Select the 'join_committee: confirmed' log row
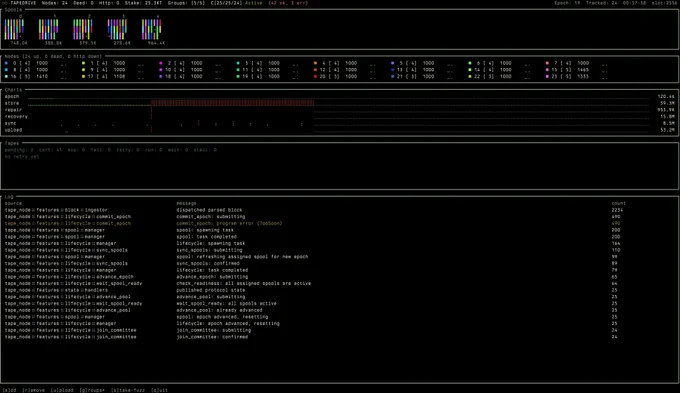The image size is (680, 393). [x=315, y=337]
